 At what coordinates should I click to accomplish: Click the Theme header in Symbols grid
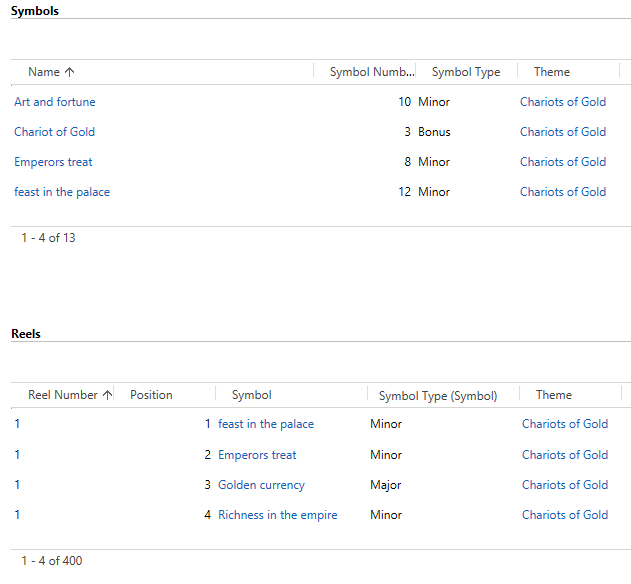[552, 72]
